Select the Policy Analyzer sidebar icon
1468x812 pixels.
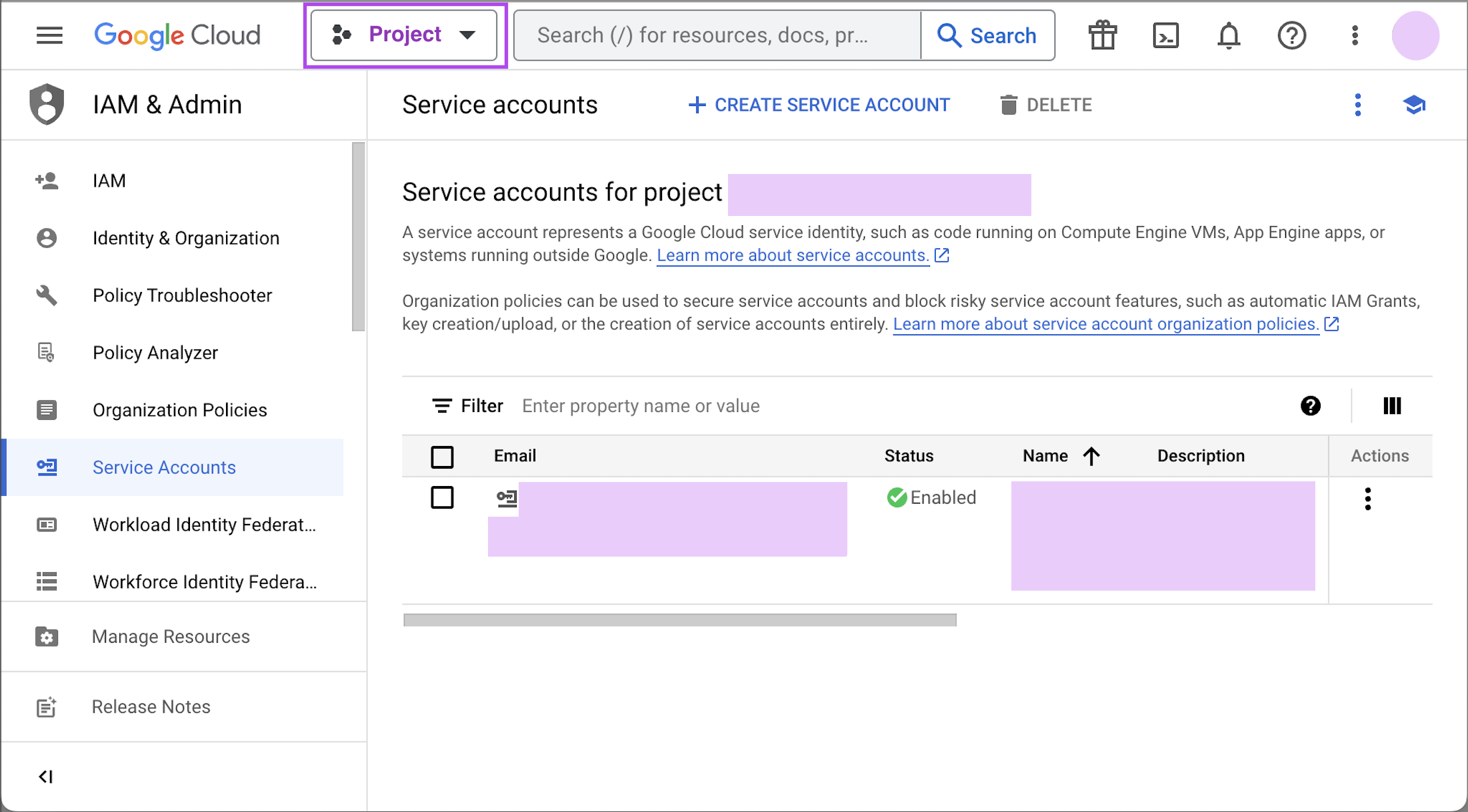[47, 353]
